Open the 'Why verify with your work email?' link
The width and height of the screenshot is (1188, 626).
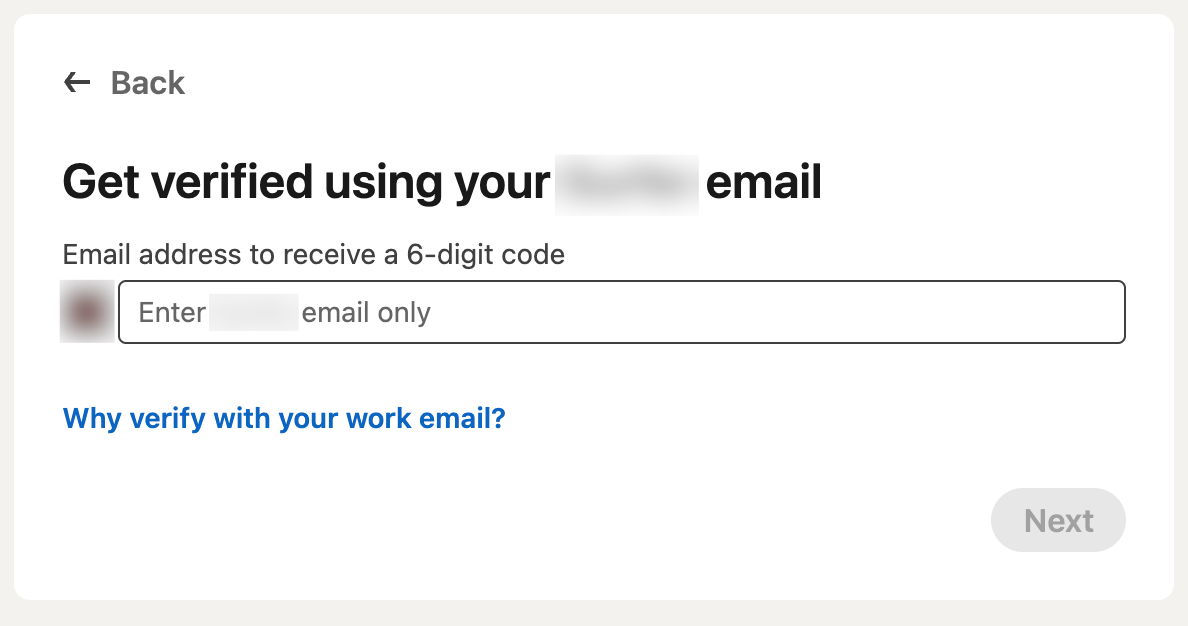[284, 417]
